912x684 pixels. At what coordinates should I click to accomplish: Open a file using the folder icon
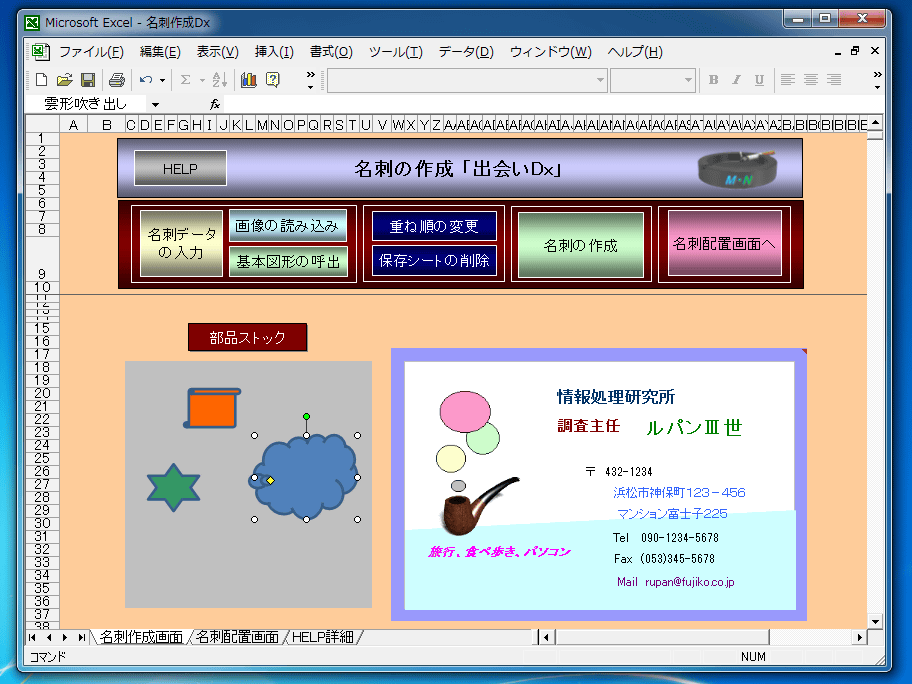point(65,80)
